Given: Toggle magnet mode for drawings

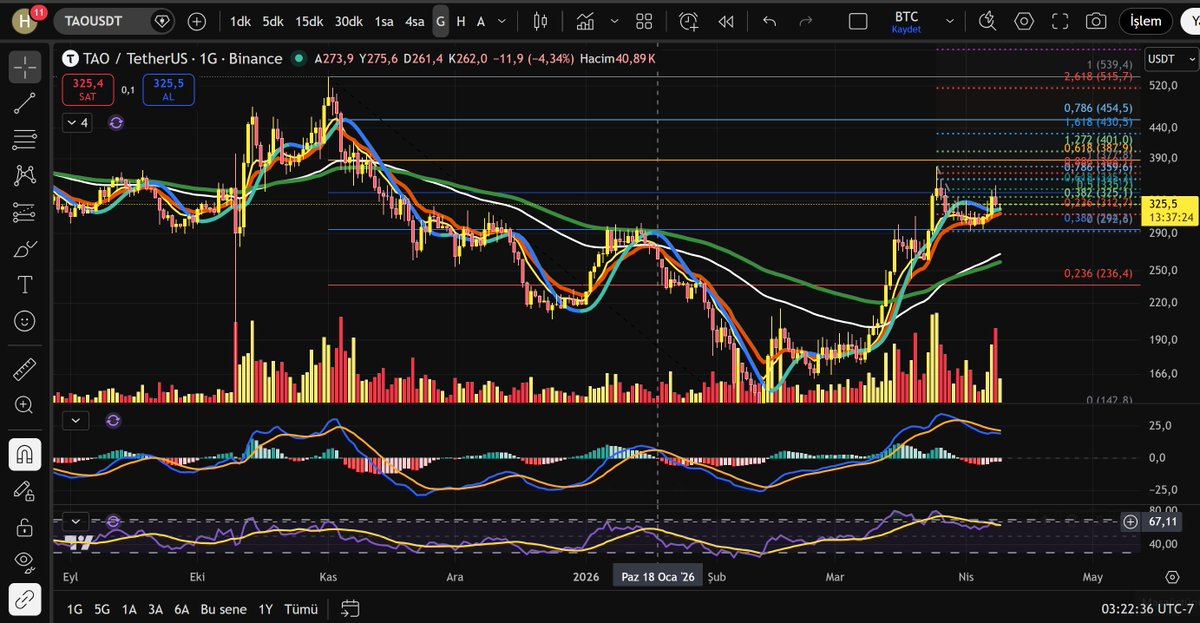Looking at the screenshot, I should pos(25,453).
